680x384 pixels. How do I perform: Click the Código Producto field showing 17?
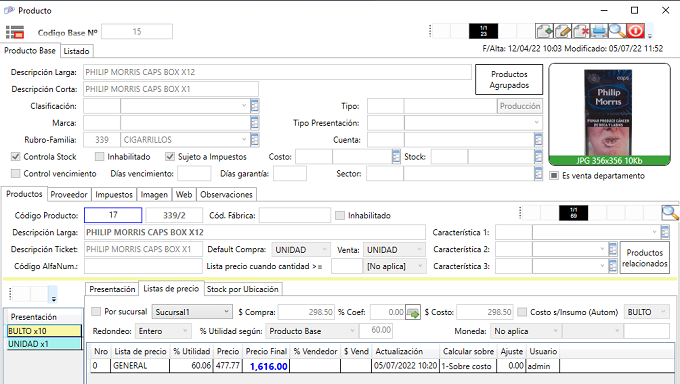[x=113, y=215]
